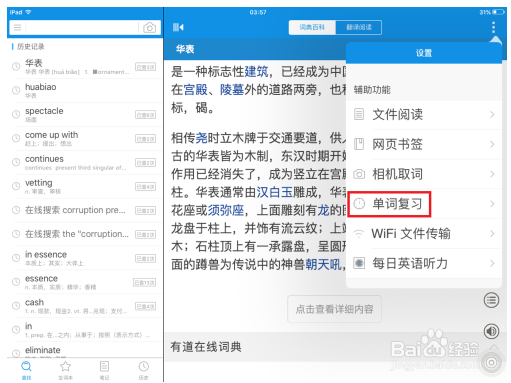Click the clock icon beside spectacle
The width and height of the screenshot is (511, 383).
[x=16, y=114]
